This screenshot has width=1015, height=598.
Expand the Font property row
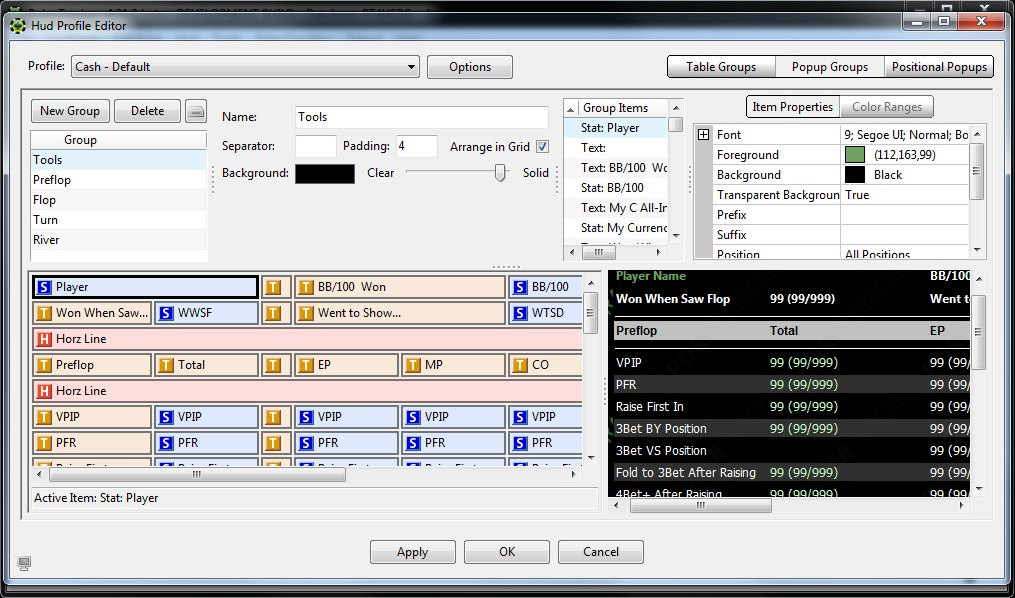point(704,135)
